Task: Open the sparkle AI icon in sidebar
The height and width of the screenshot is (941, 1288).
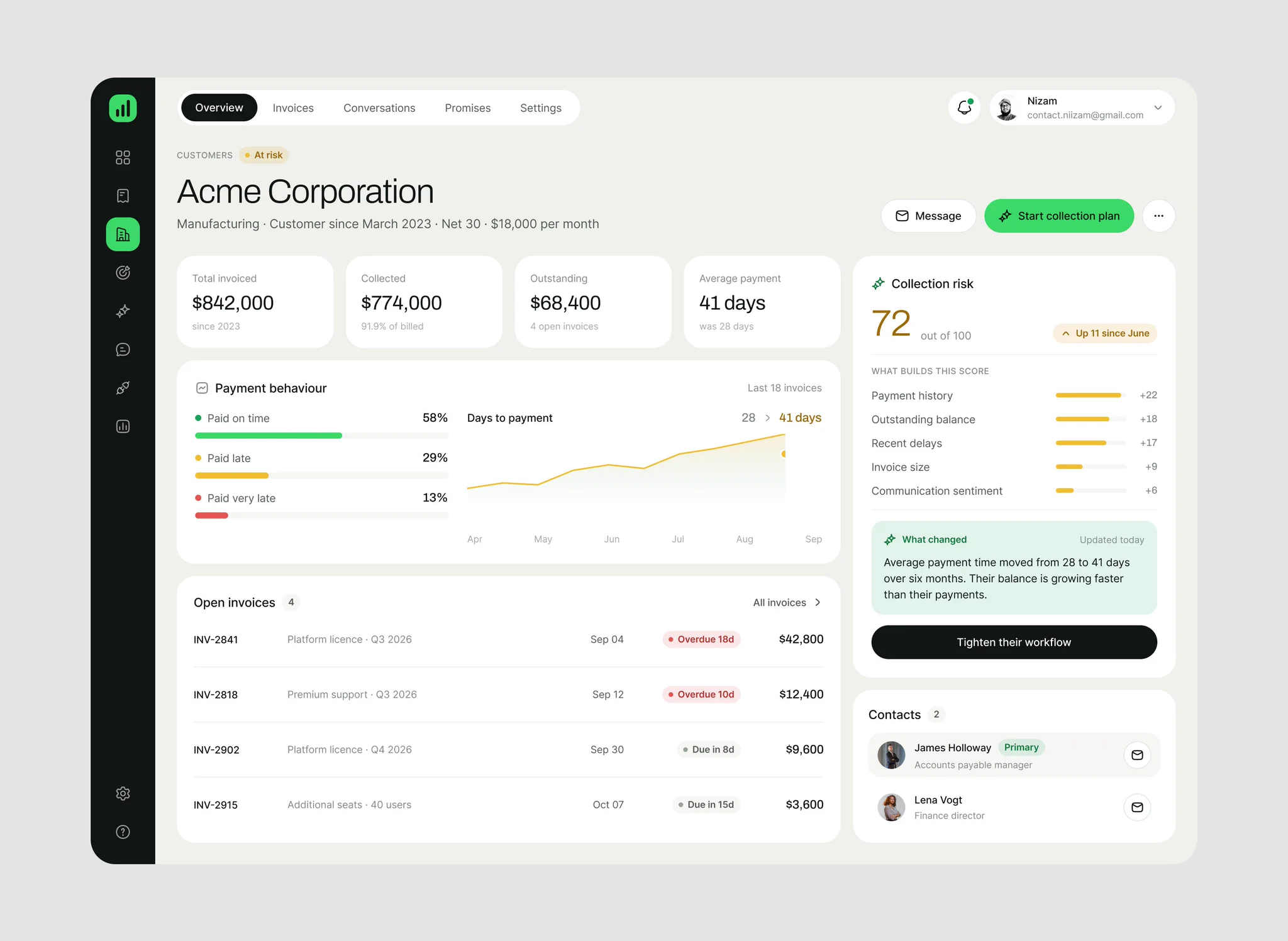Action: pyautogui.click(x=123, y=311)
